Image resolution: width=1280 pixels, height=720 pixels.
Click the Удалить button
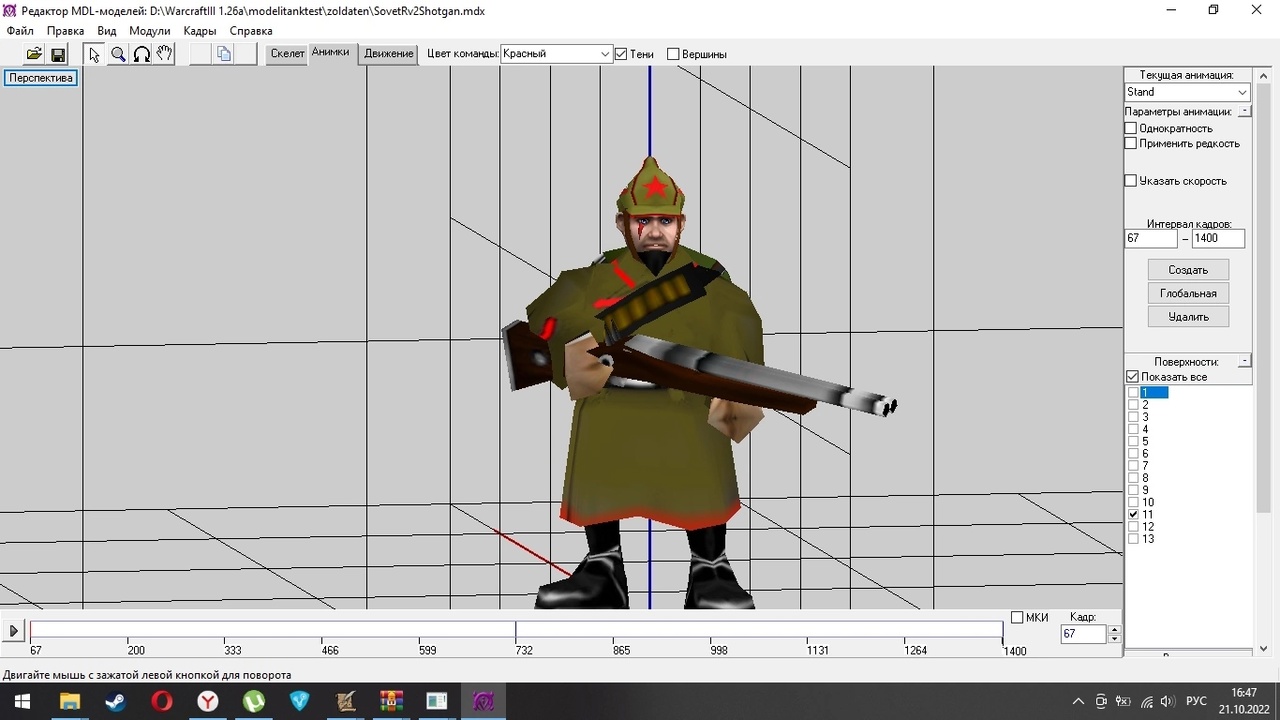pos(1188,316)
